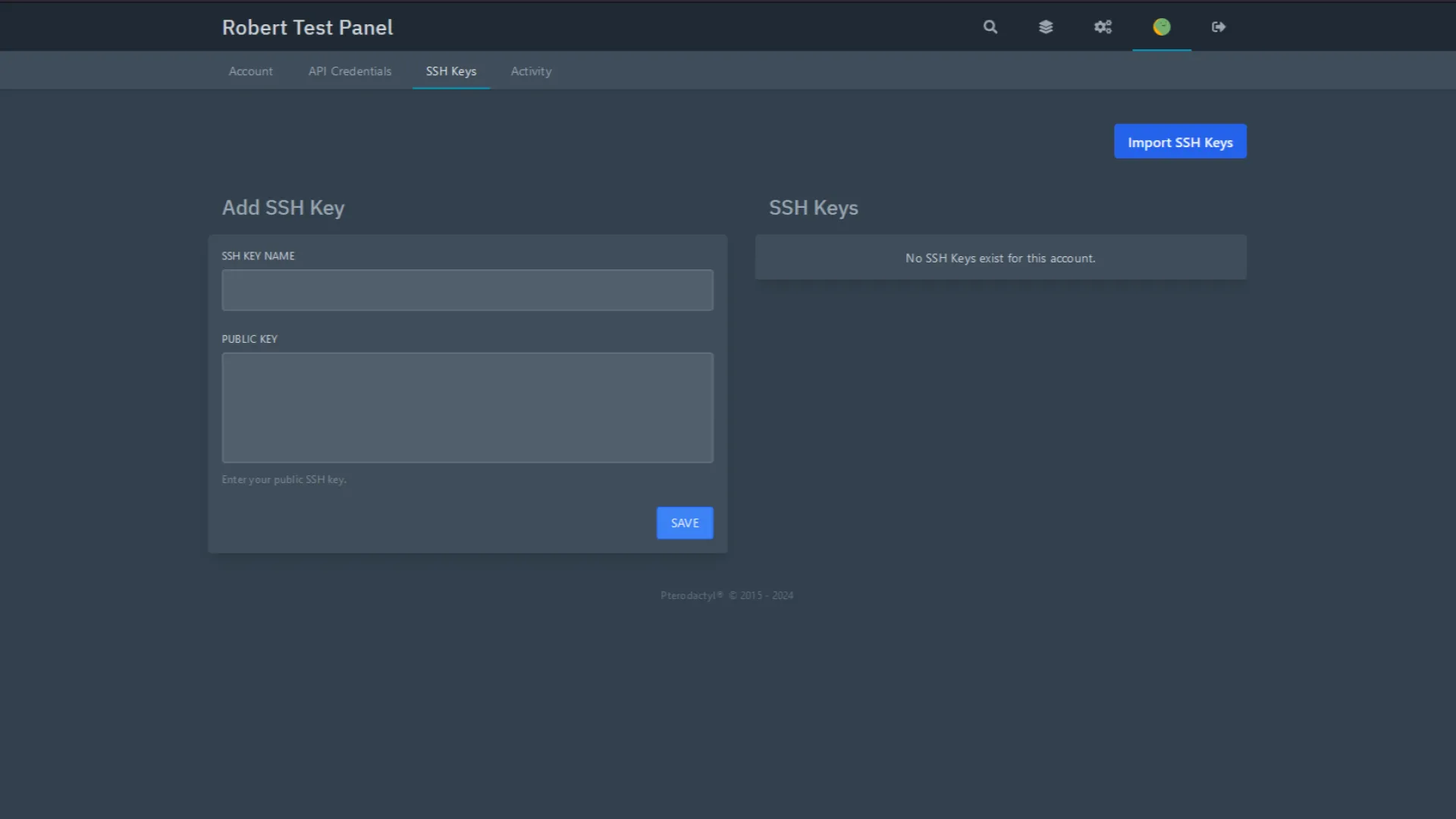Open the search icon in header
Viewport: 1456px width, 819px height.
pyautogui.click(x=990, y=27)
